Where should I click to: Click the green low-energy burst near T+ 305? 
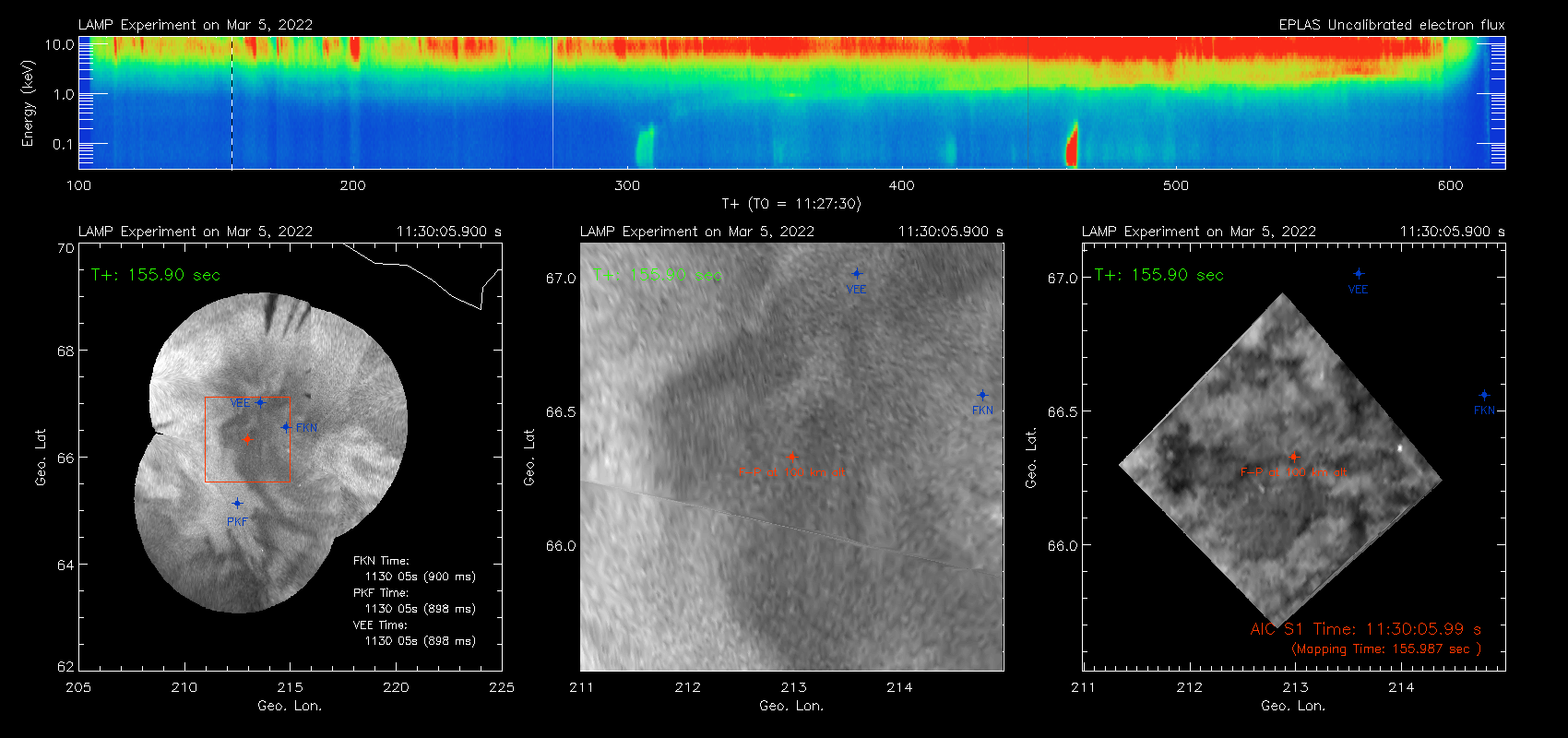tap(644, 148)
